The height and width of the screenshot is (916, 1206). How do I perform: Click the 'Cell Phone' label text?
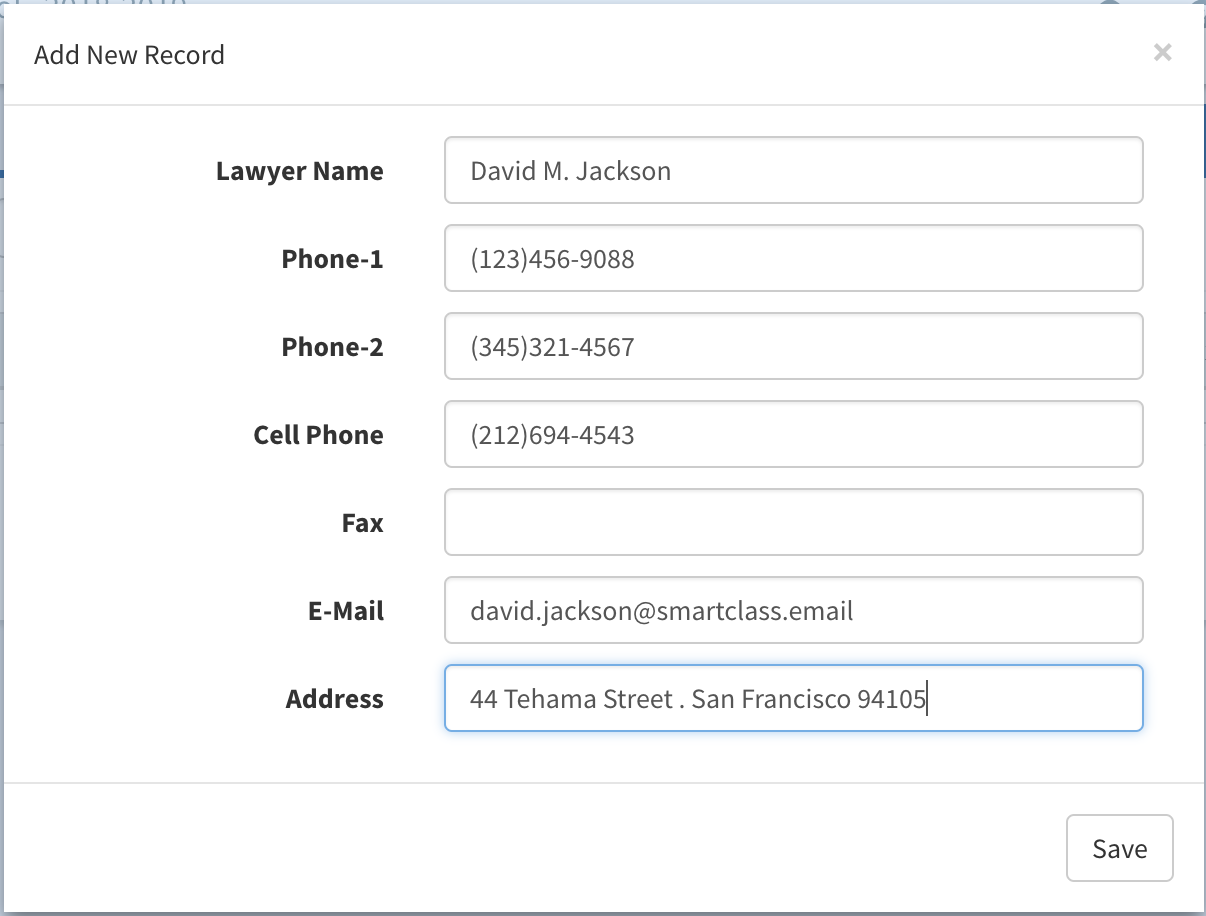pos(318,435)
